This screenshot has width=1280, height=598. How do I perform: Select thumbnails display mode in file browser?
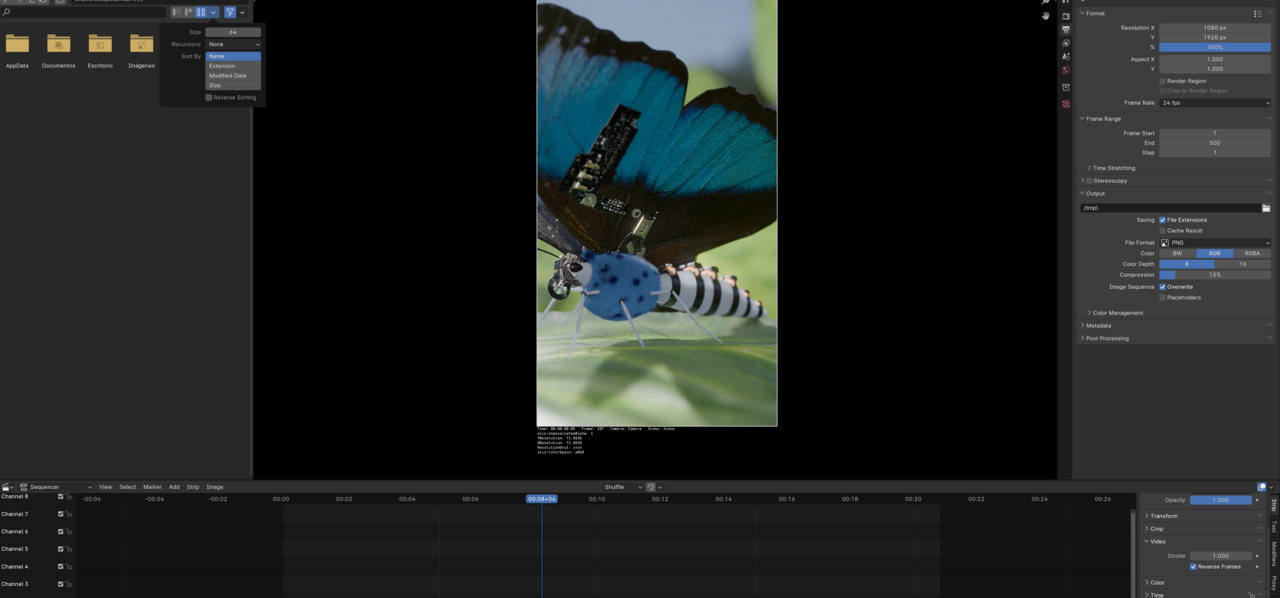pyautogui.click(x=201, y=12)
